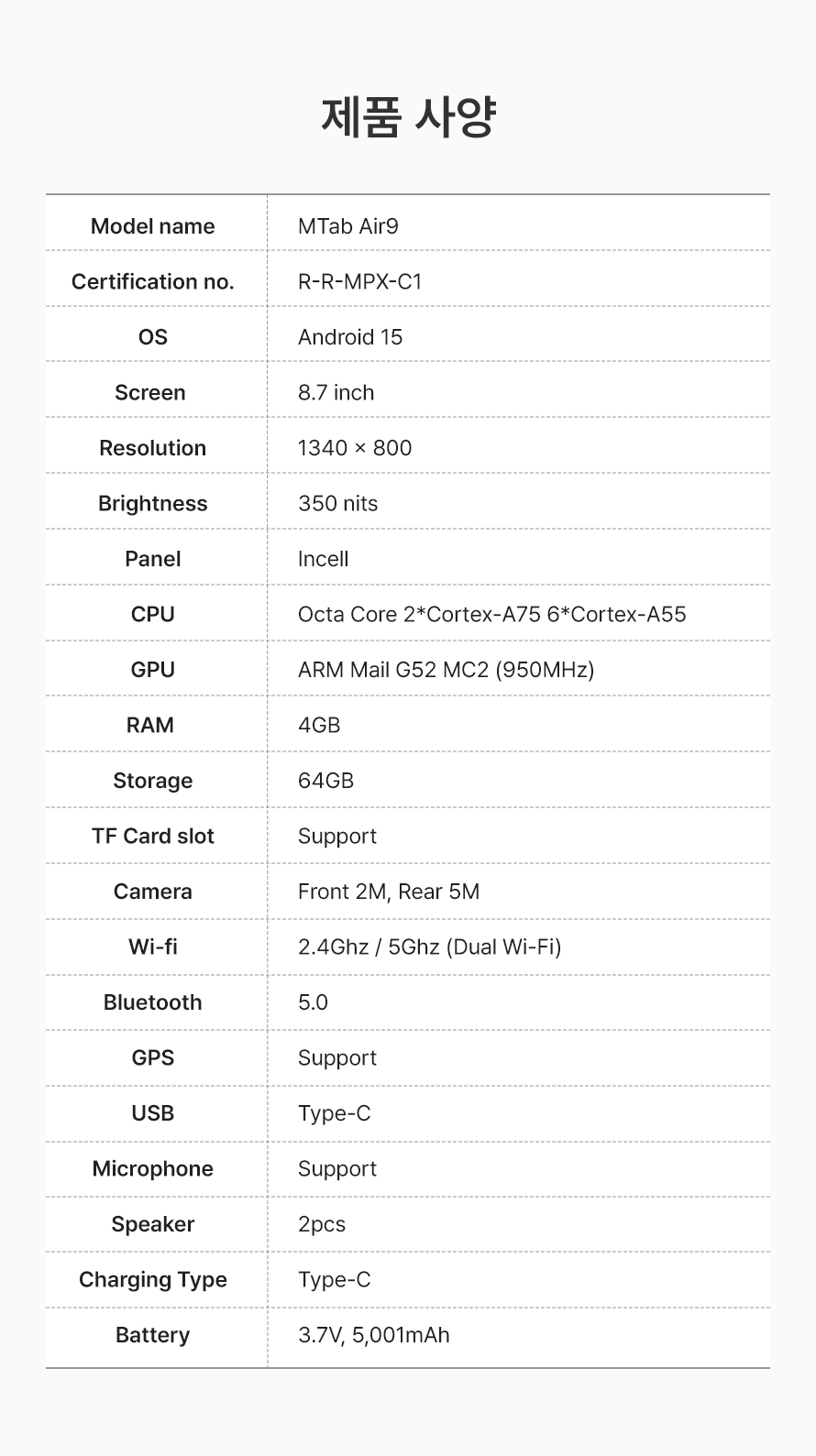The height and width of the screenshot is (1456, 816).
Task: Click the Charging Type label
Action: pos(153,1280)
